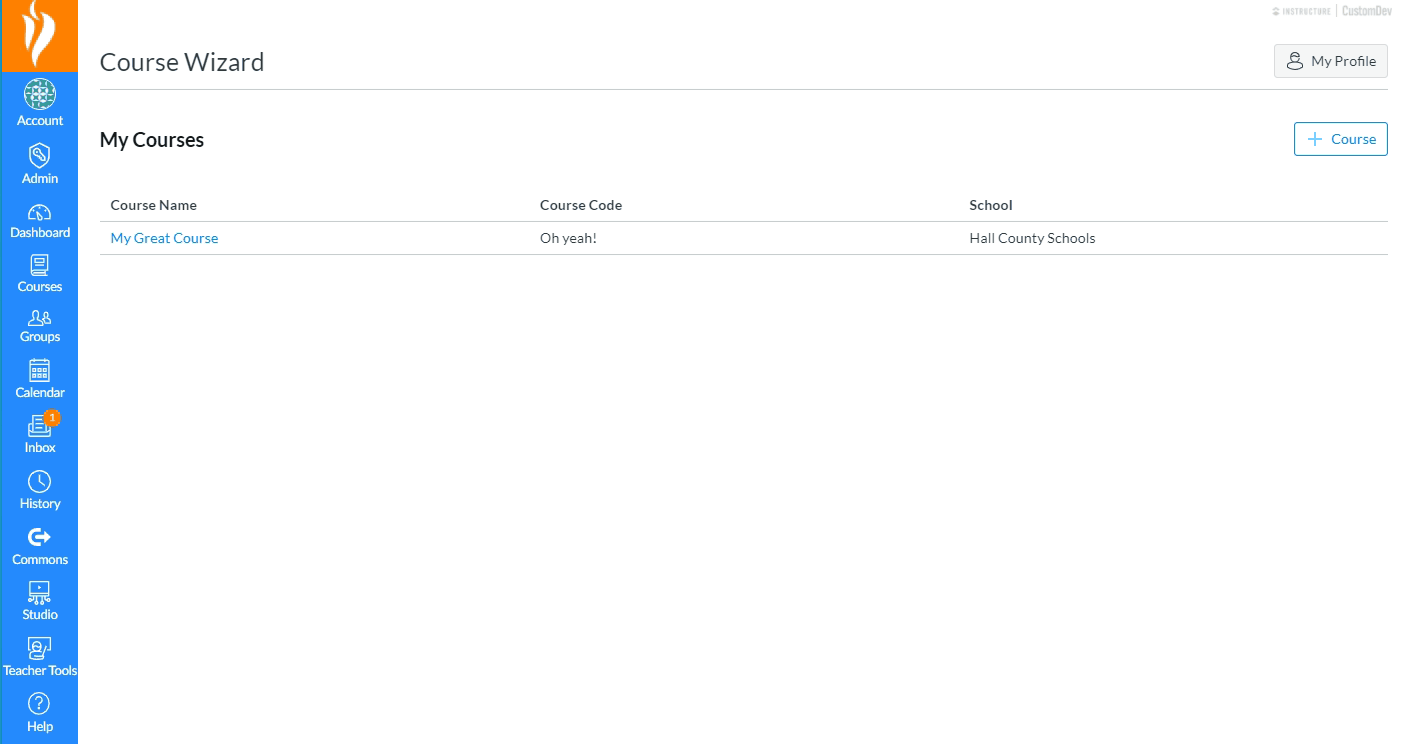Viewport: 1404px width, 744px height.
Task: Click the Course Name column header
Action: [x=153, y=205]
